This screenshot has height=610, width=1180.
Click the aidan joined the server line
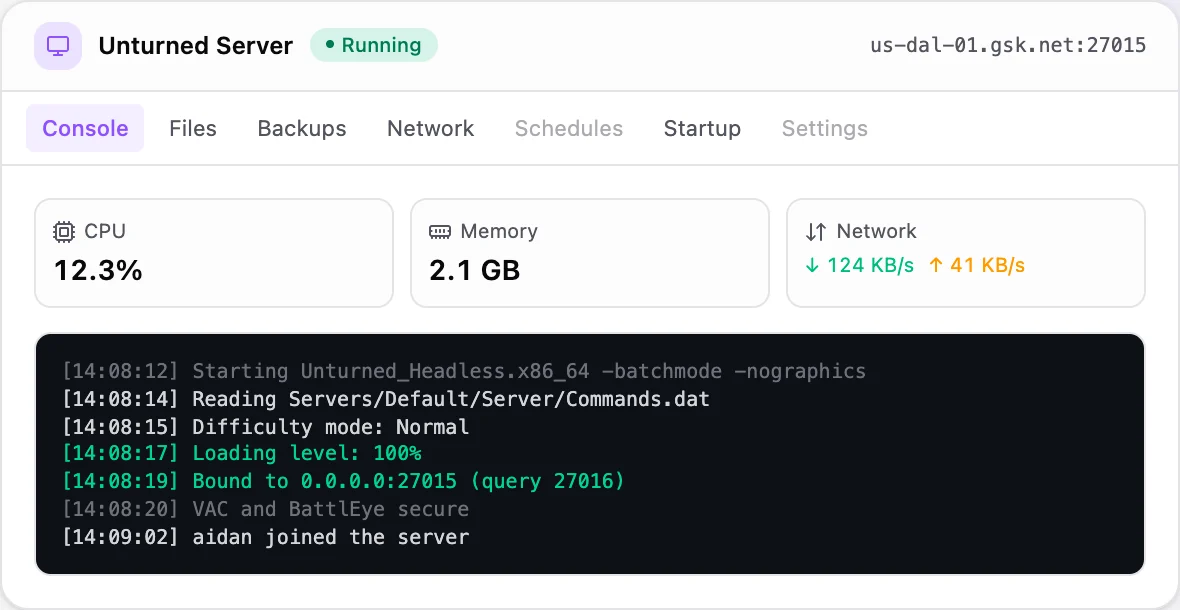click(266, 537)
